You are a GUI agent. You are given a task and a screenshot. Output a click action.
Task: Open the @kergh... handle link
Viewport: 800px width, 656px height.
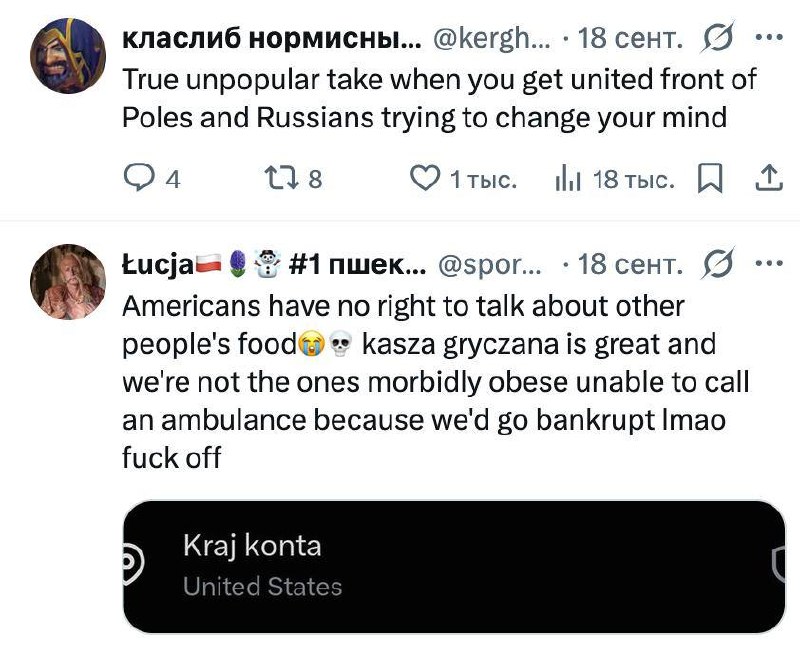(492, 38)
